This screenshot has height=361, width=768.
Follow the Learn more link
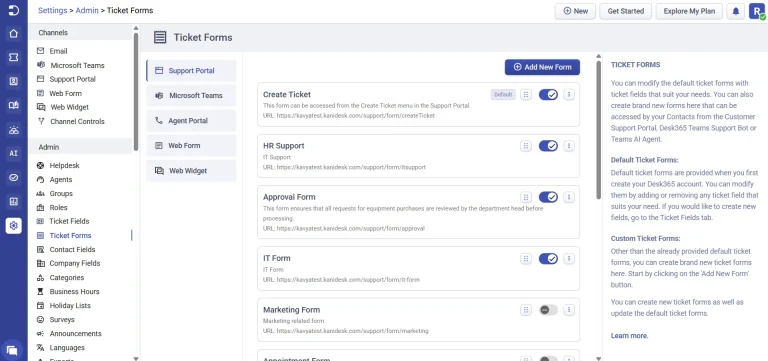point(629,336)
